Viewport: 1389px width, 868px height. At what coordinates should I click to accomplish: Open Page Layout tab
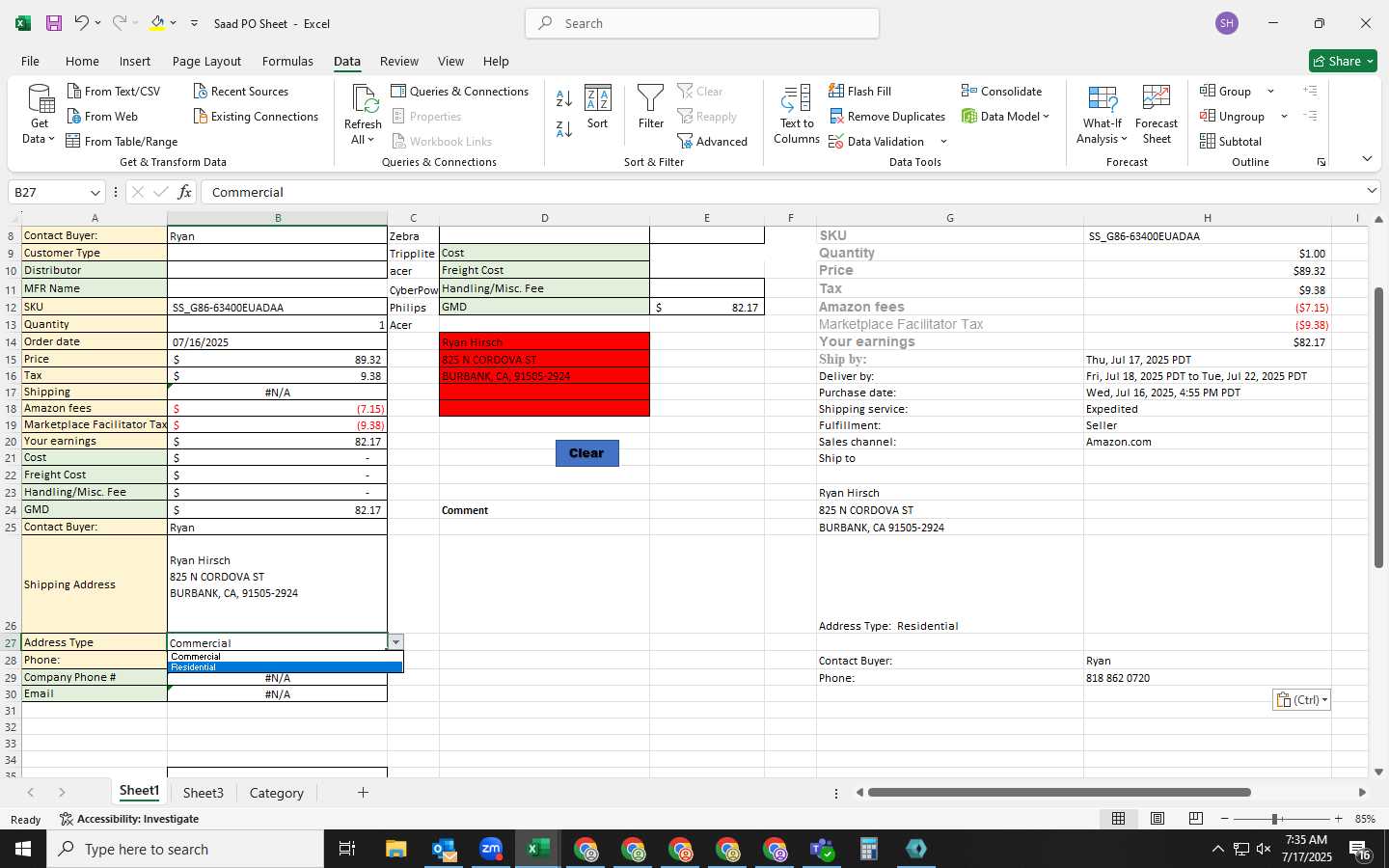(x=206, y=61)
